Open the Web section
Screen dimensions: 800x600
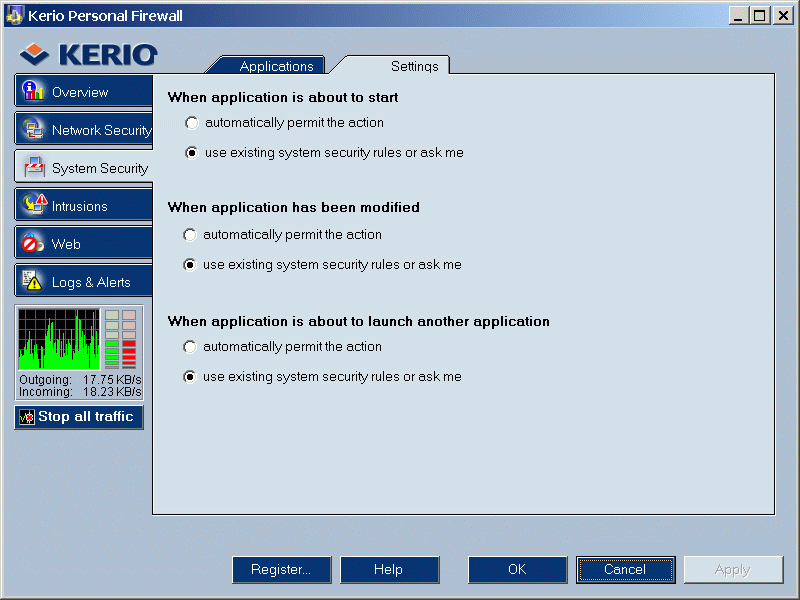[x=84, y=244]
